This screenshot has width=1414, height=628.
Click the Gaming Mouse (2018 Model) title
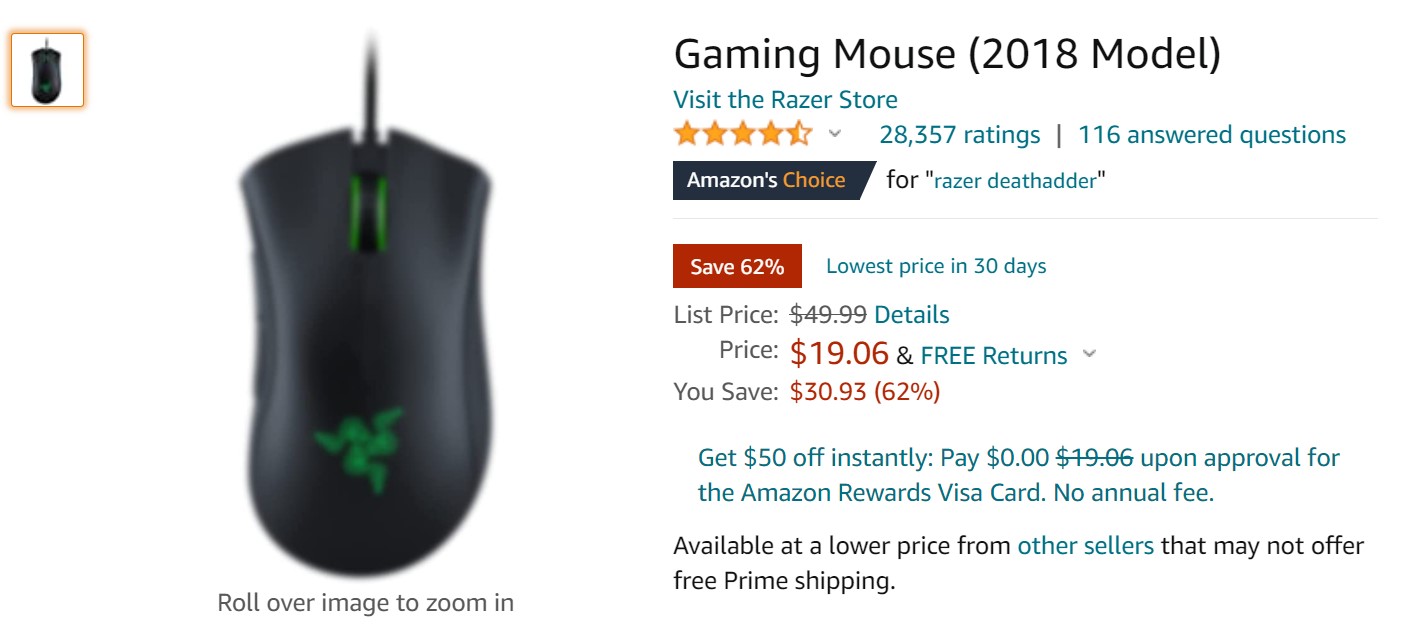pos(947,55)
